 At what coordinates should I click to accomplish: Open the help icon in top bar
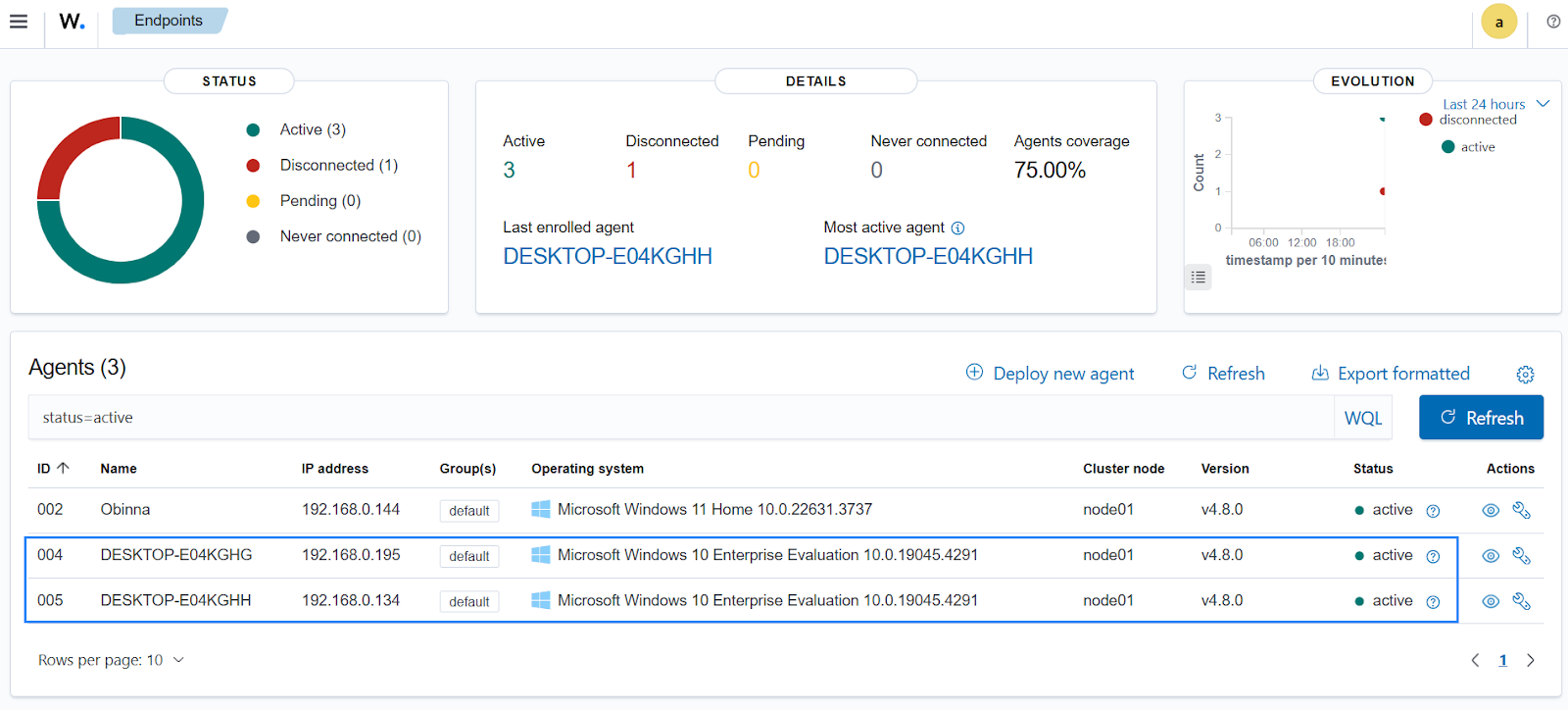click(x=1553, y=22)
